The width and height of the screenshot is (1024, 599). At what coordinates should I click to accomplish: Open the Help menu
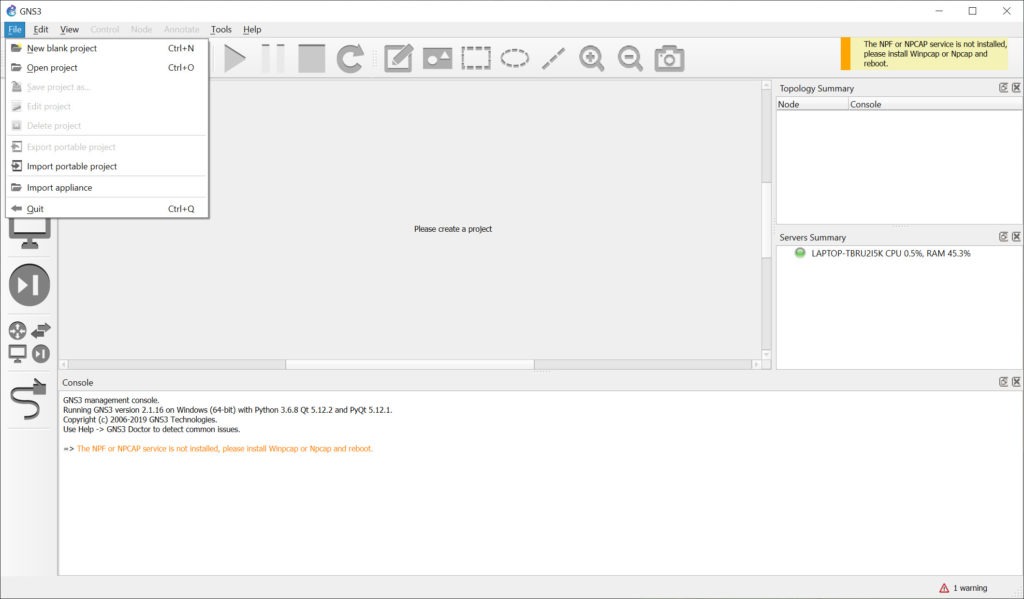point(252,29)
